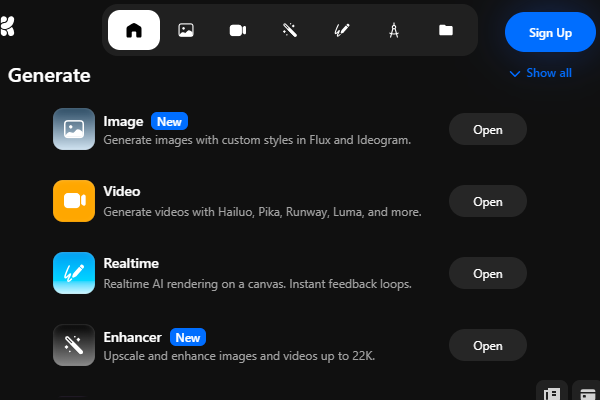Open the Video camera icon in navigation
This screenshot has height=400, width=600.
point(238,30)
